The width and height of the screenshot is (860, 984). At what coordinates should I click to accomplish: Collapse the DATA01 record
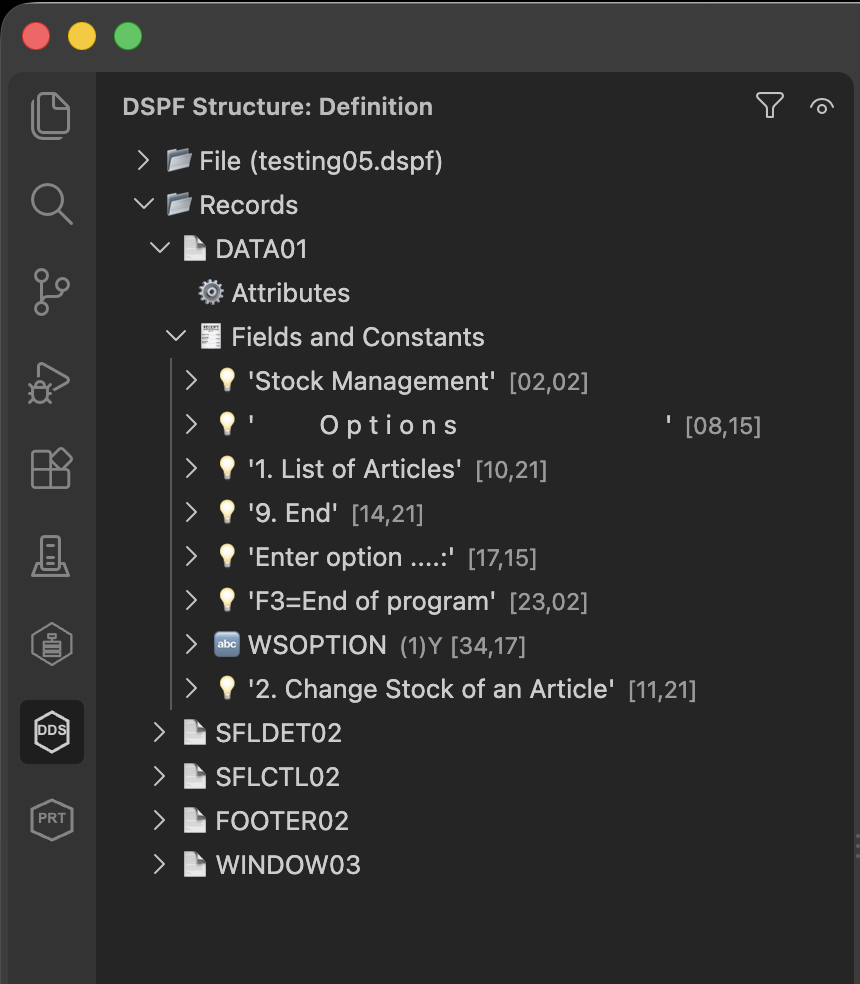(160, 249)
